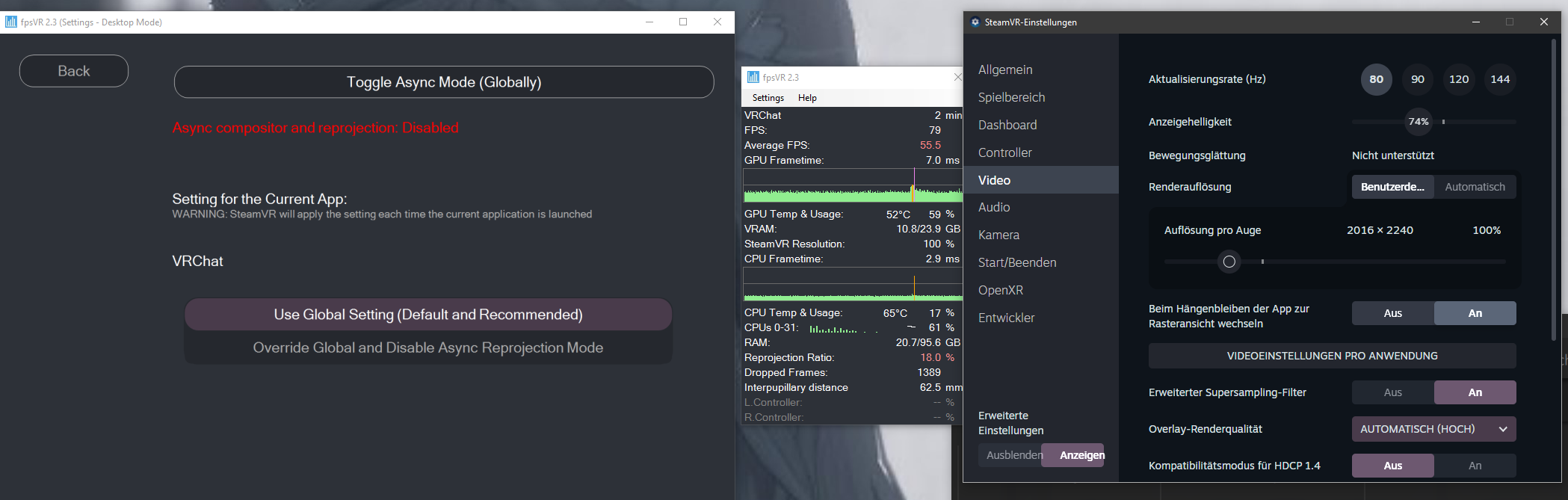Select Automatisch render resolution

[1475, 187]
